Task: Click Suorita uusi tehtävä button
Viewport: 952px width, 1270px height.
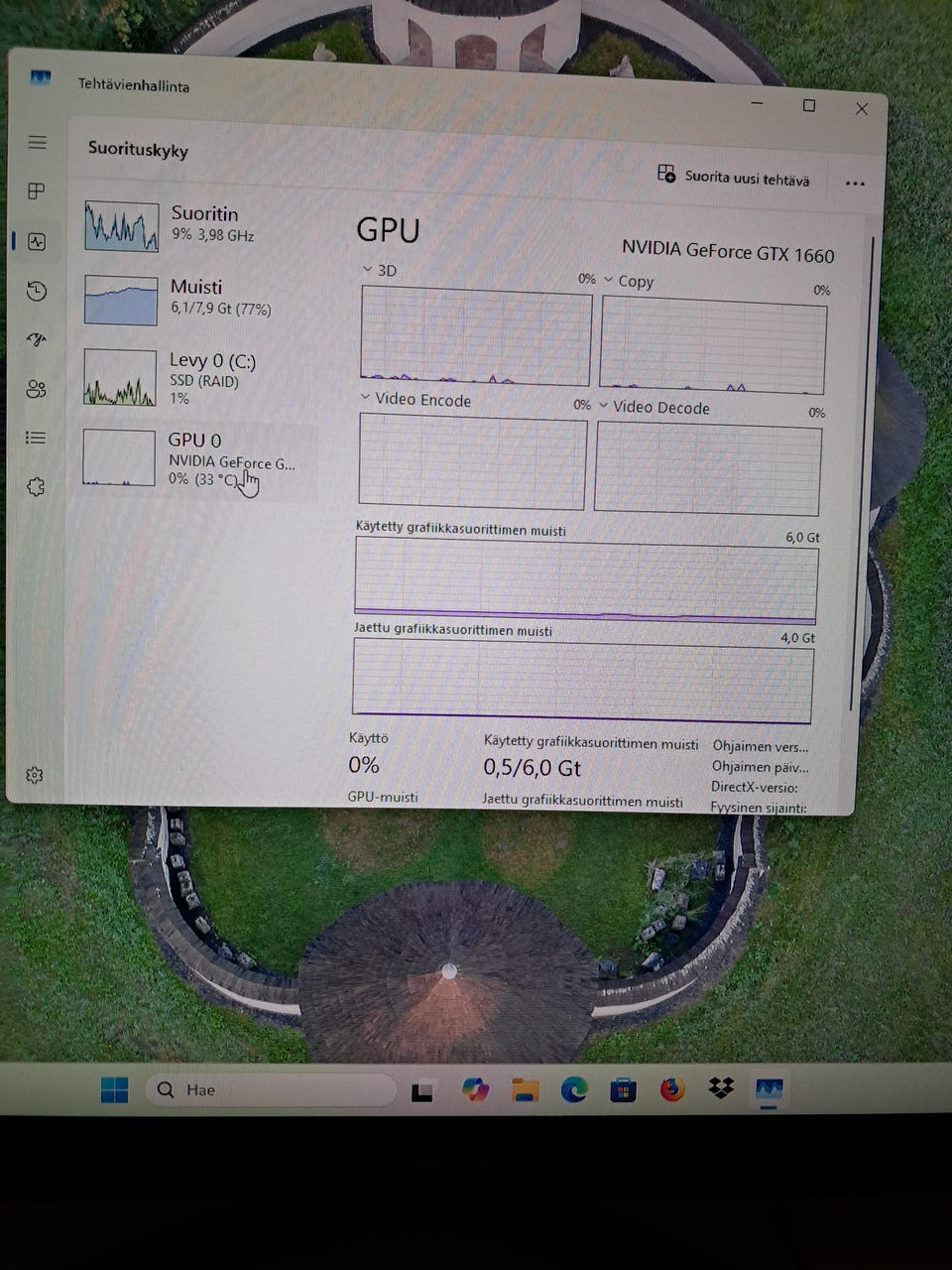Action: [x=734, y=178]
